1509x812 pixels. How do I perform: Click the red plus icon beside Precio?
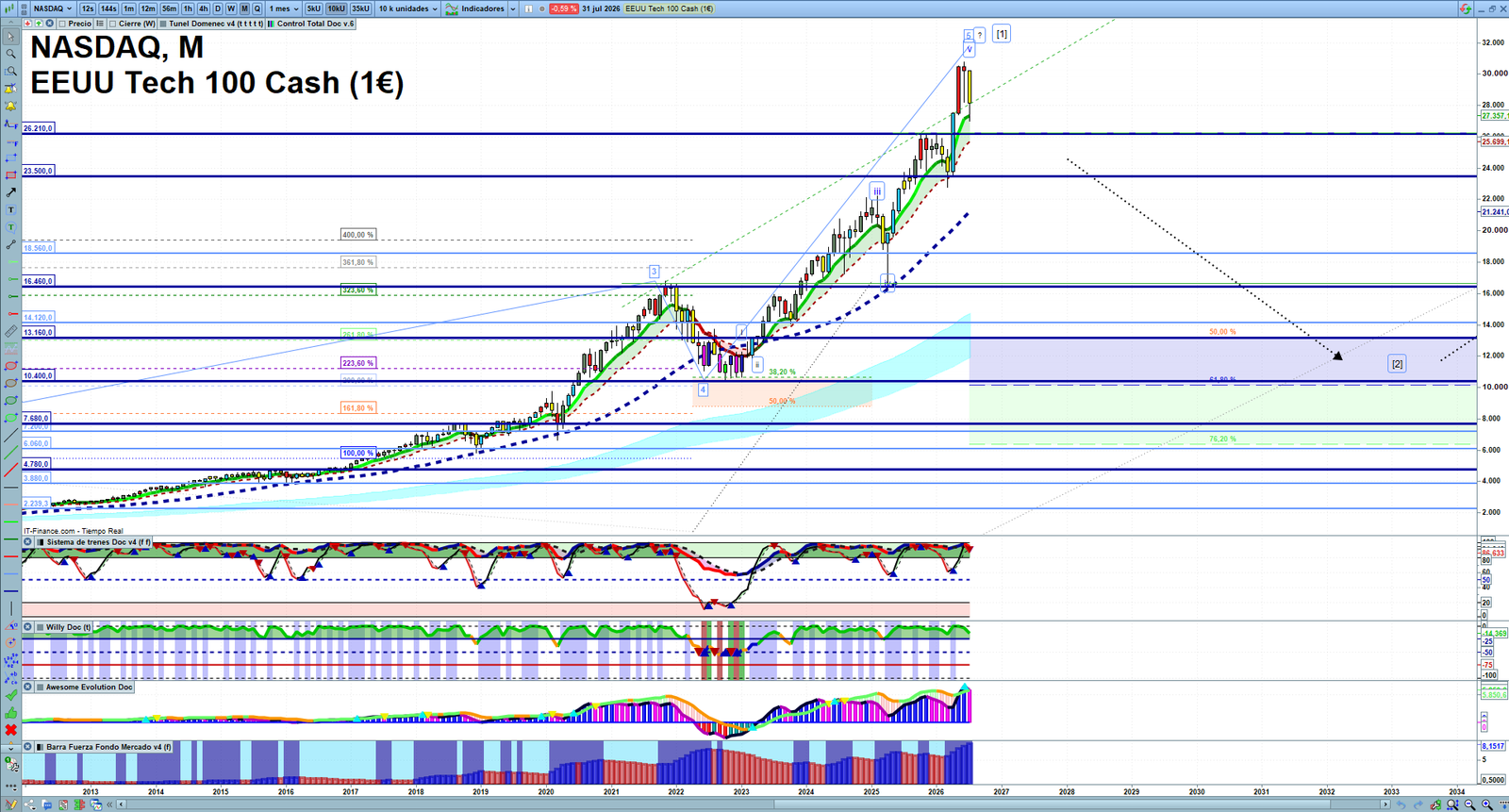[27, 23]
